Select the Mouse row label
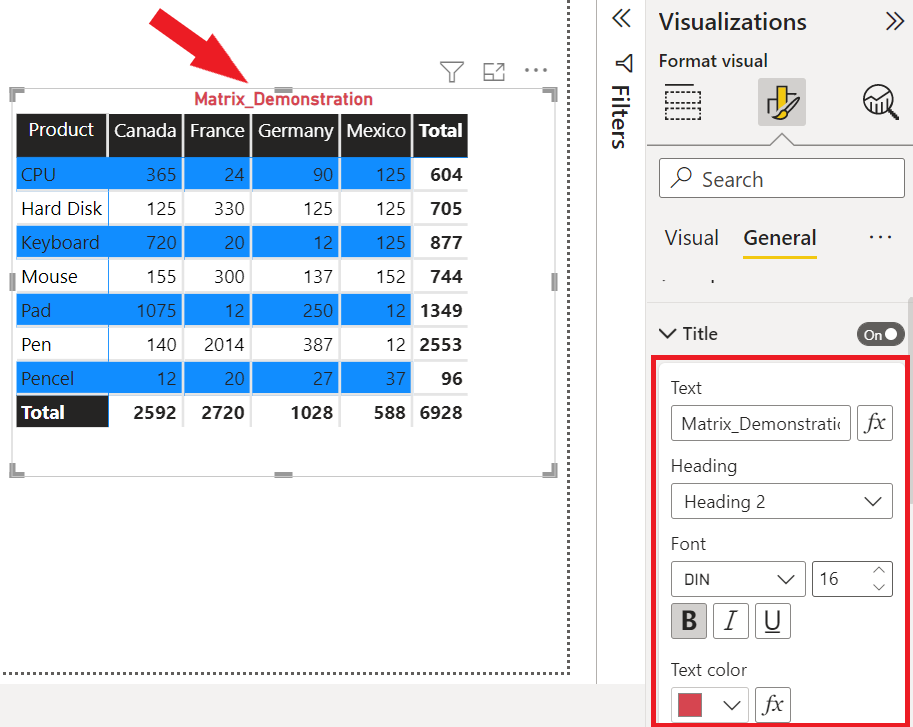The image size is (913, 727). click(49, 276)
